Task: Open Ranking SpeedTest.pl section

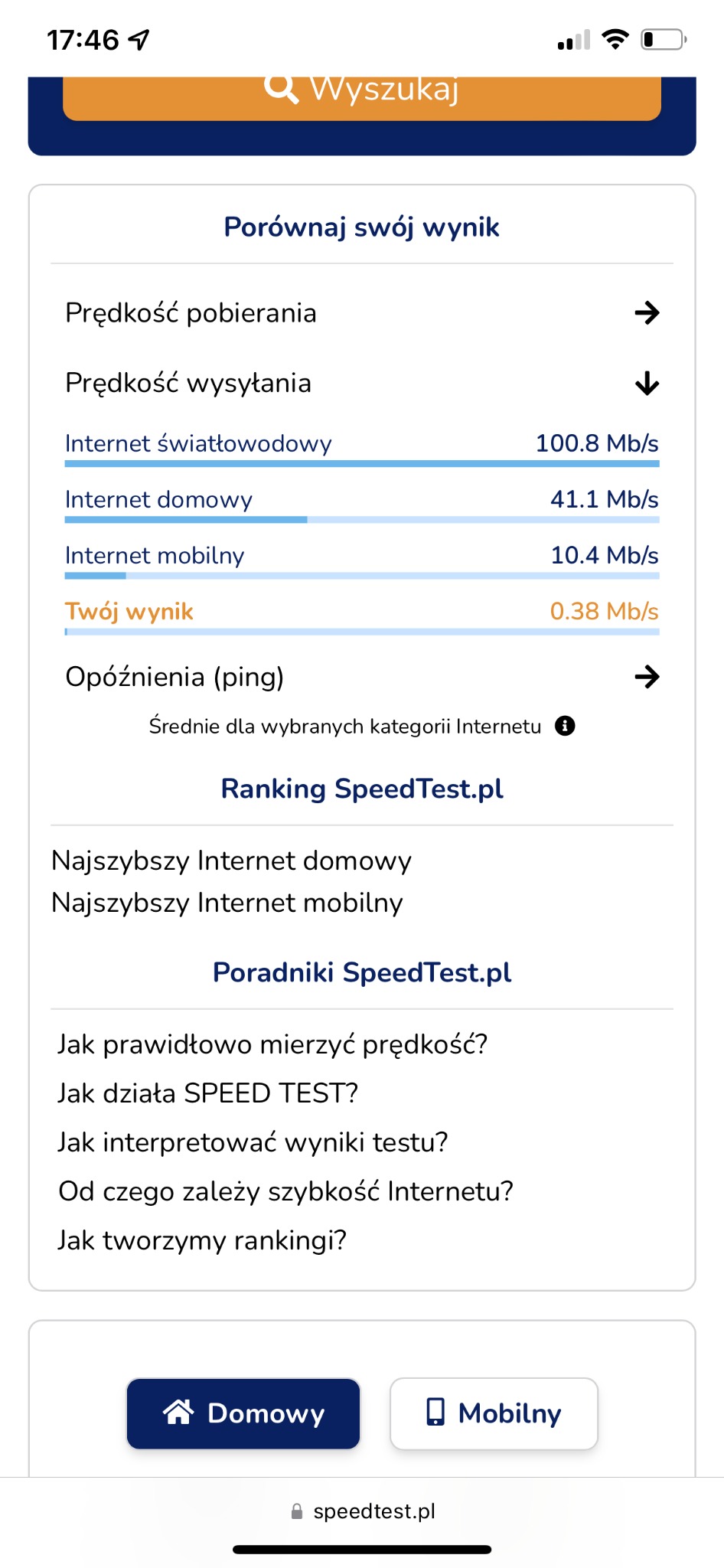Action: coord(361,789)
